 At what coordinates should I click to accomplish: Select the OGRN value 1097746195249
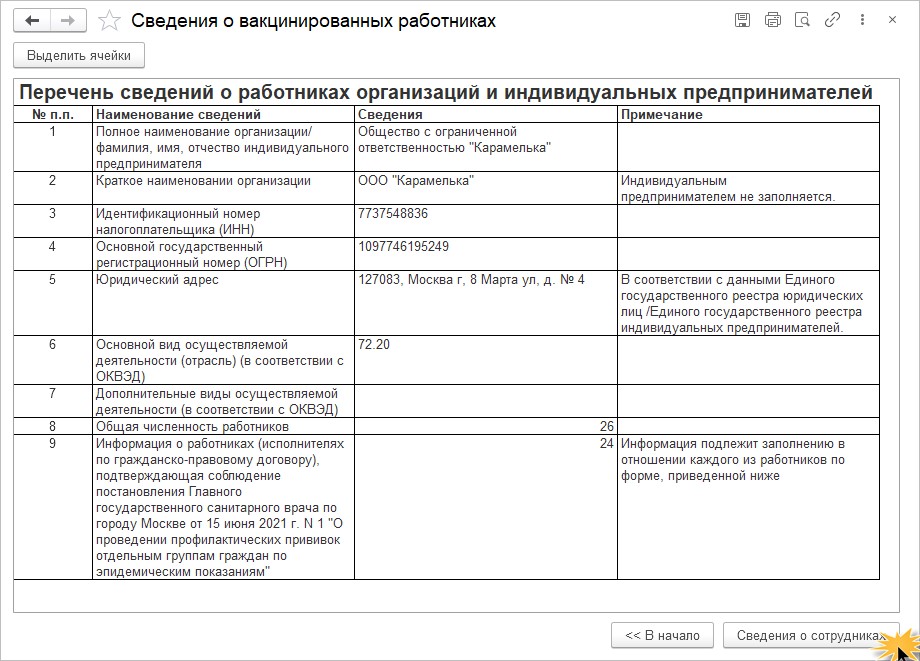pyautogui.click(x=486, y=254)
